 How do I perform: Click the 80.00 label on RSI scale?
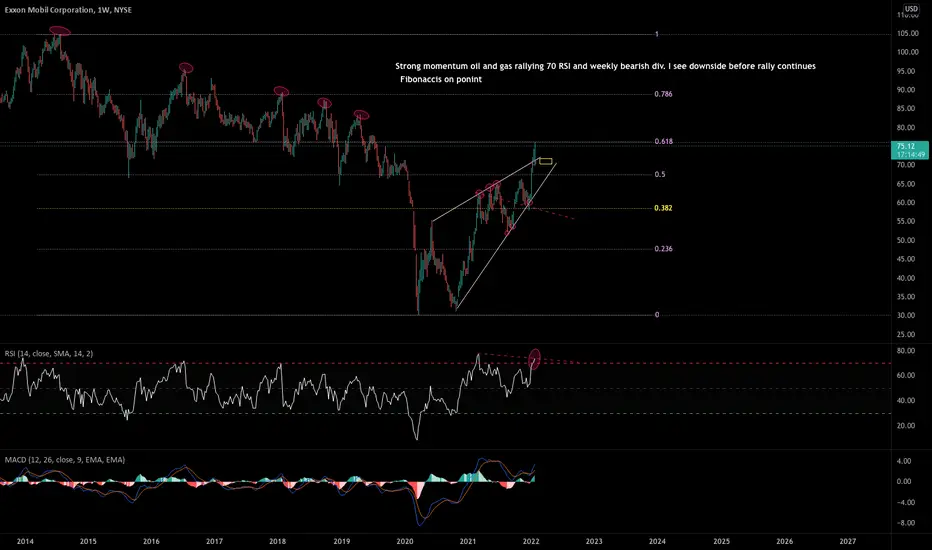908,351
